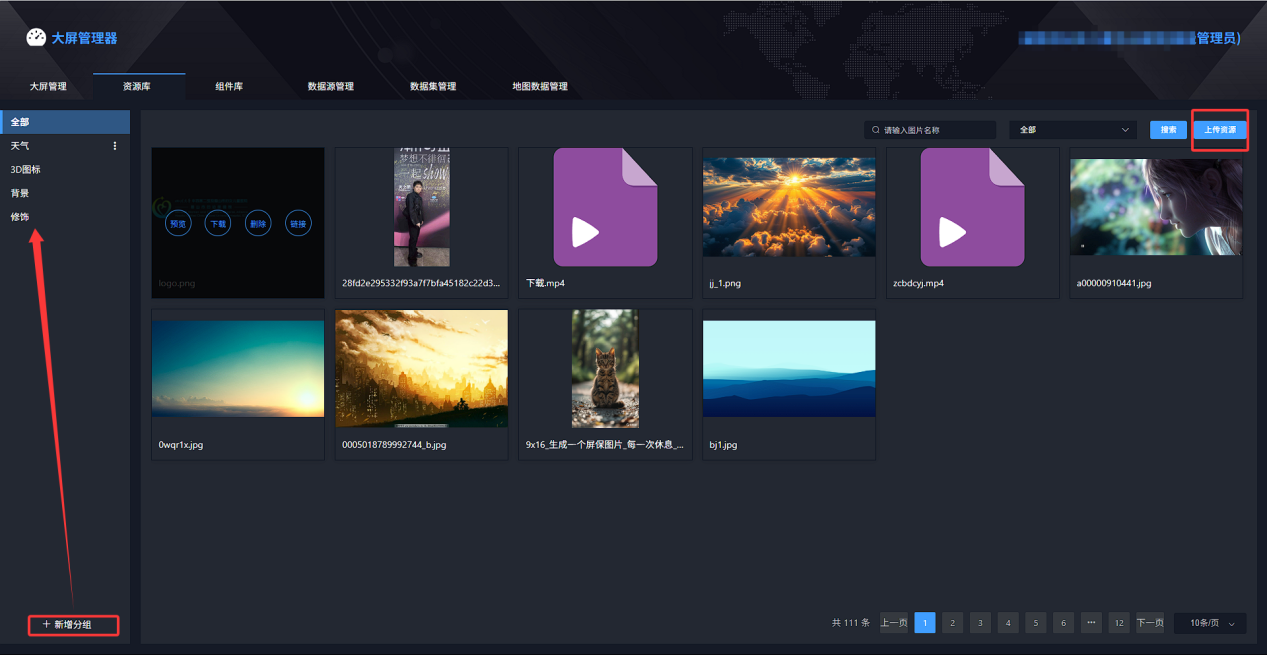The width and height of the screenshot is (1267, 655).
Task: Jump to page 5
Action: (1036, 623)
